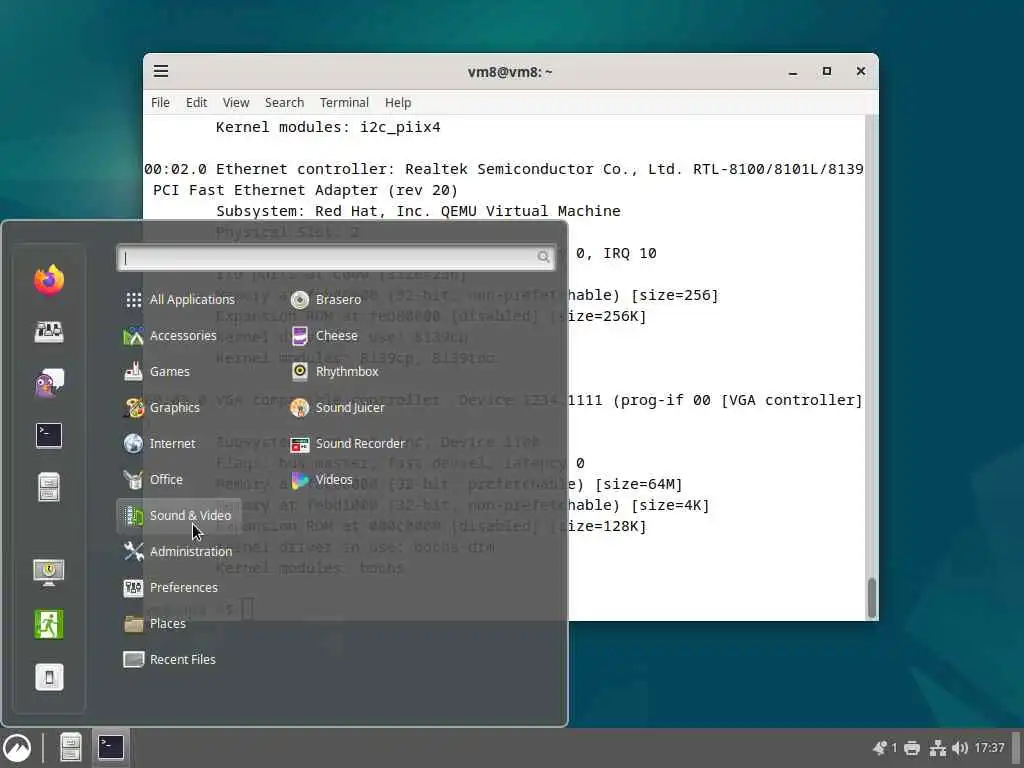Open the terminal hamburger menu button

pos(161,71)
